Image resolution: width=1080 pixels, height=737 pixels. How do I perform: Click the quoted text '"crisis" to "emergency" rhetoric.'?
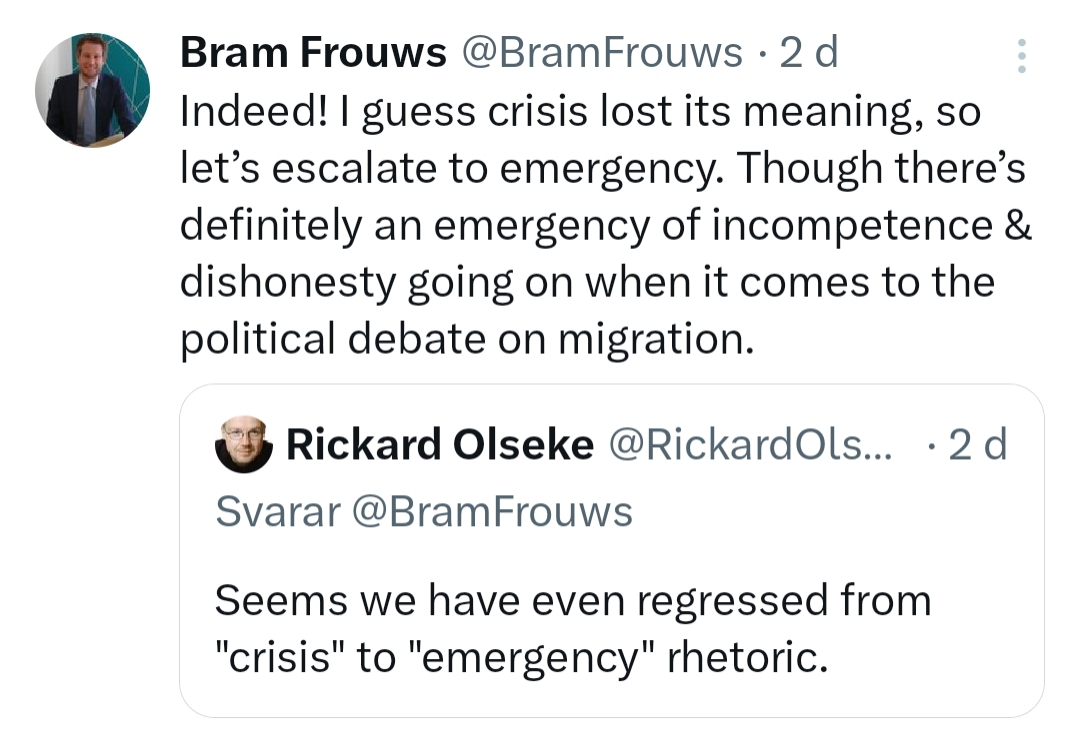pos(521,659)
